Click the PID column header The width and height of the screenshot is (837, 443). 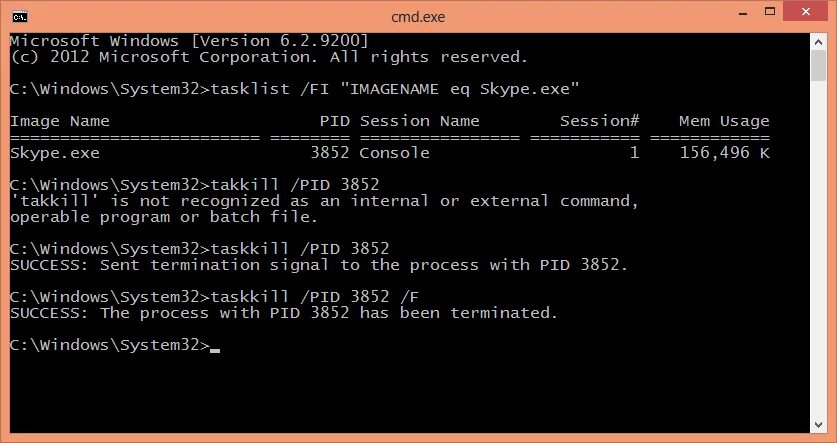[x=335, y=121]
